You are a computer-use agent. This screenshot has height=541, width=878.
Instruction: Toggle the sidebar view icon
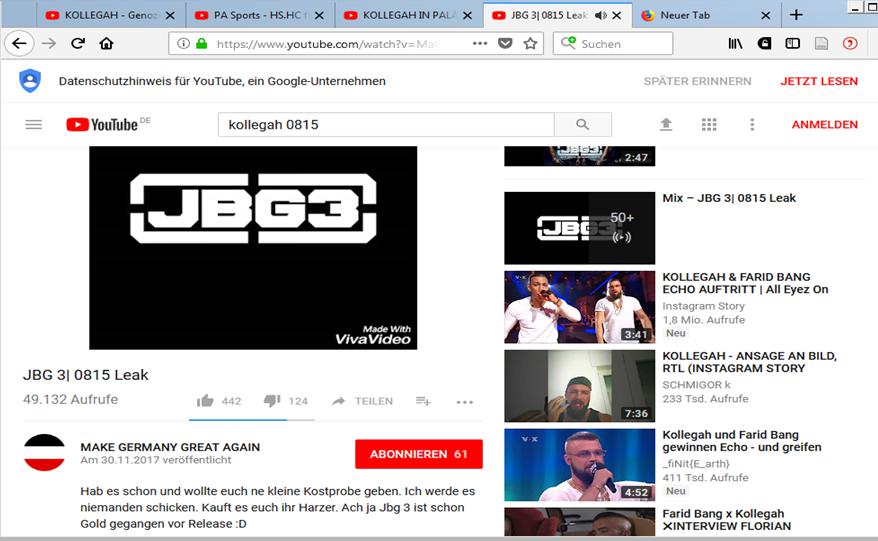[792, 43]
